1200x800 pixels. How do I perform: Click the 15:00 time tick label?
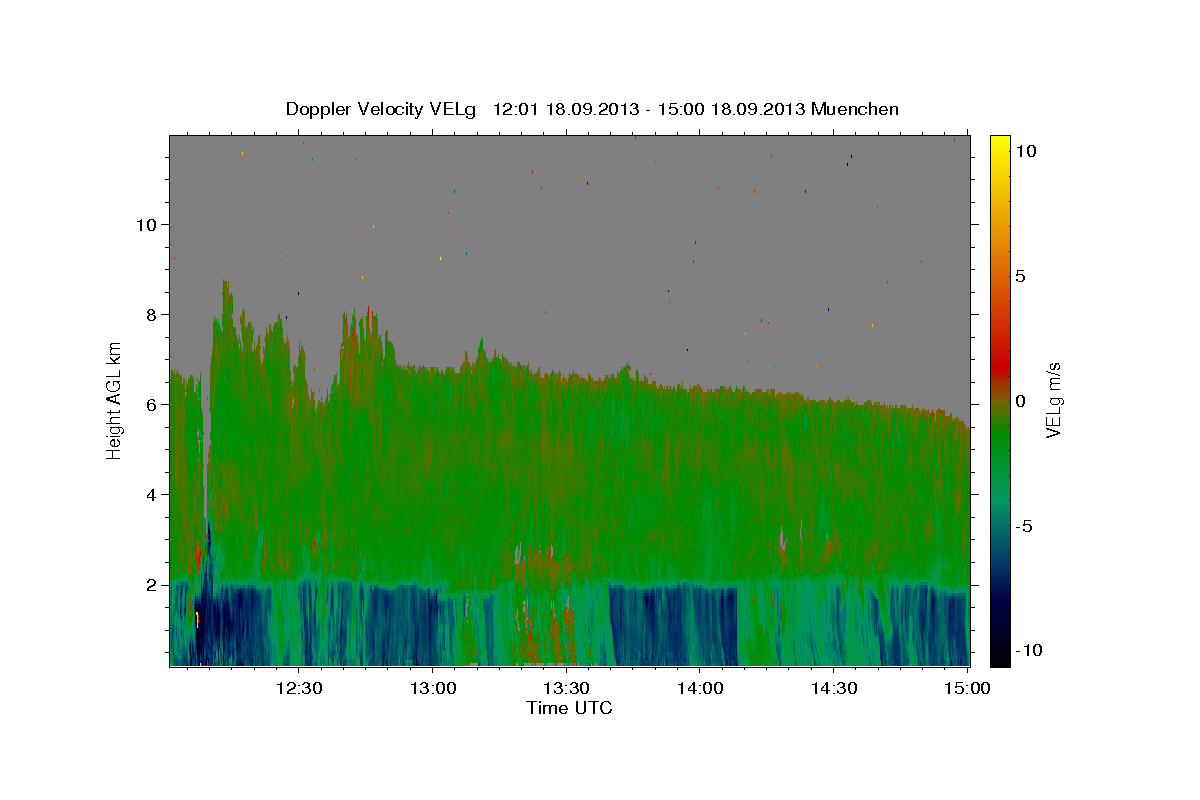[967, 688]
